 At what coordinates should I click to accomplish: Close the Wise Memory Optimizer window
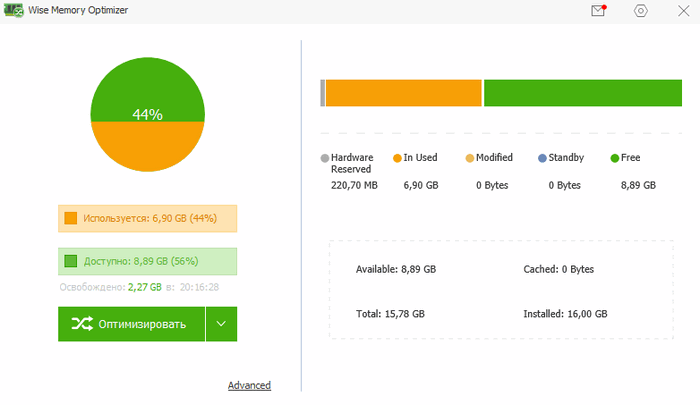684,11
